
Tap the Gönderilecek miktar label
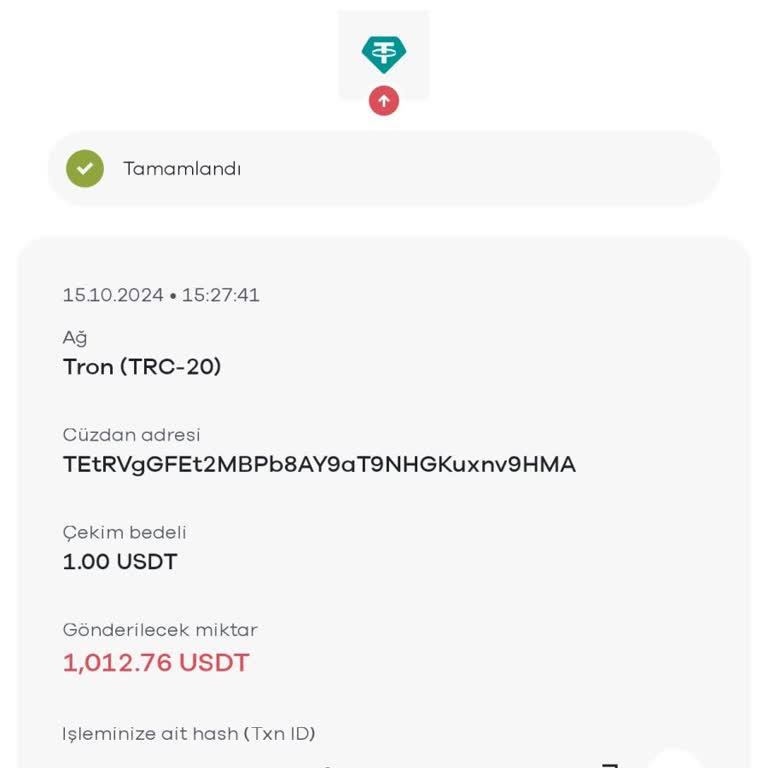[160, 630]
